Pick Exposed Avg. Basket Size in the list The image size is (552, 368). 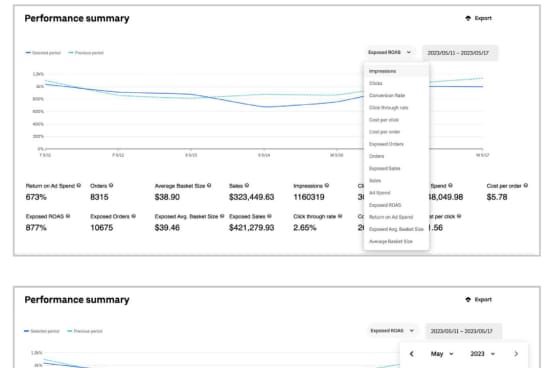pyautogui.click(x=396, y=229)
